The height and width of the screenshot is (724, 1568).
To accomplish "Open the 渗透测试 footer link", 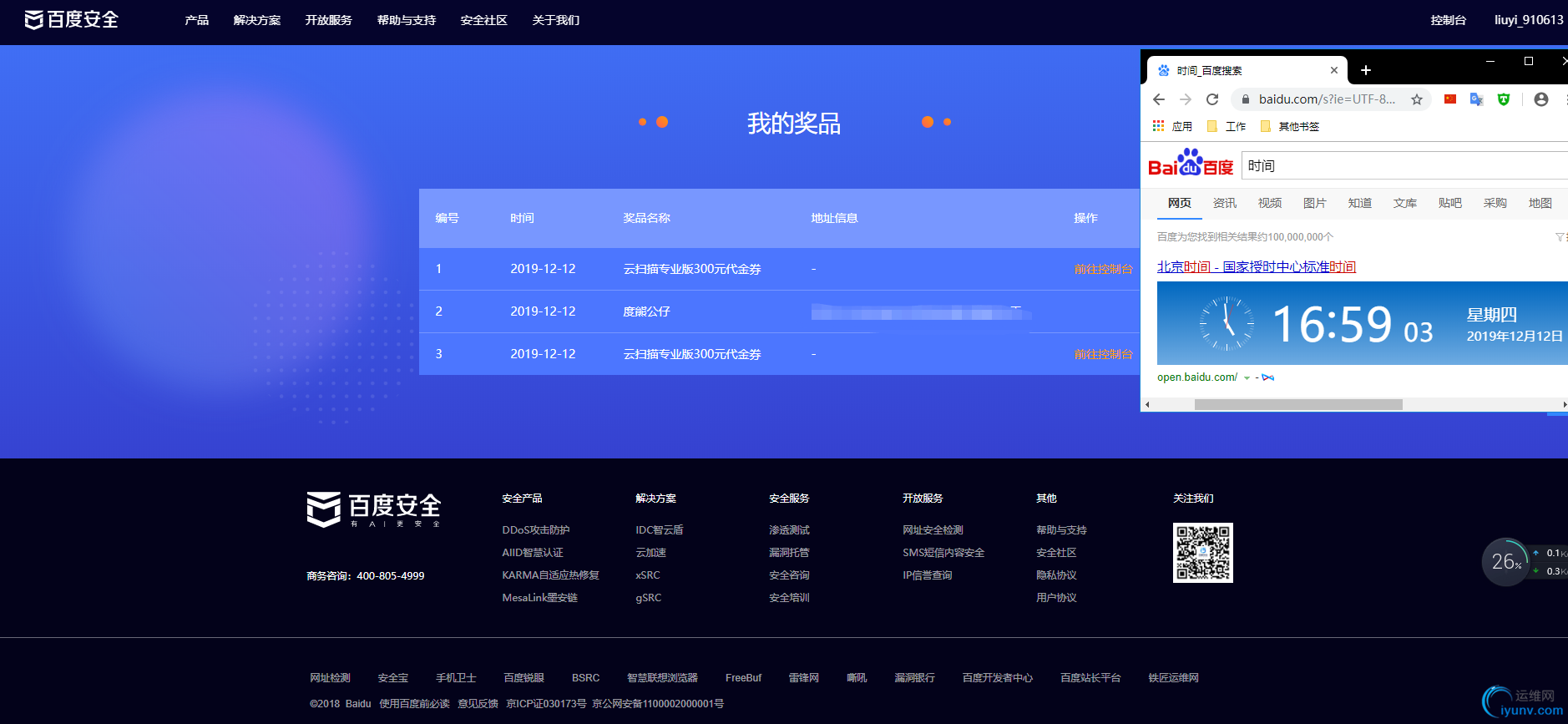I will pyautogui.click(x=789, y=530).
